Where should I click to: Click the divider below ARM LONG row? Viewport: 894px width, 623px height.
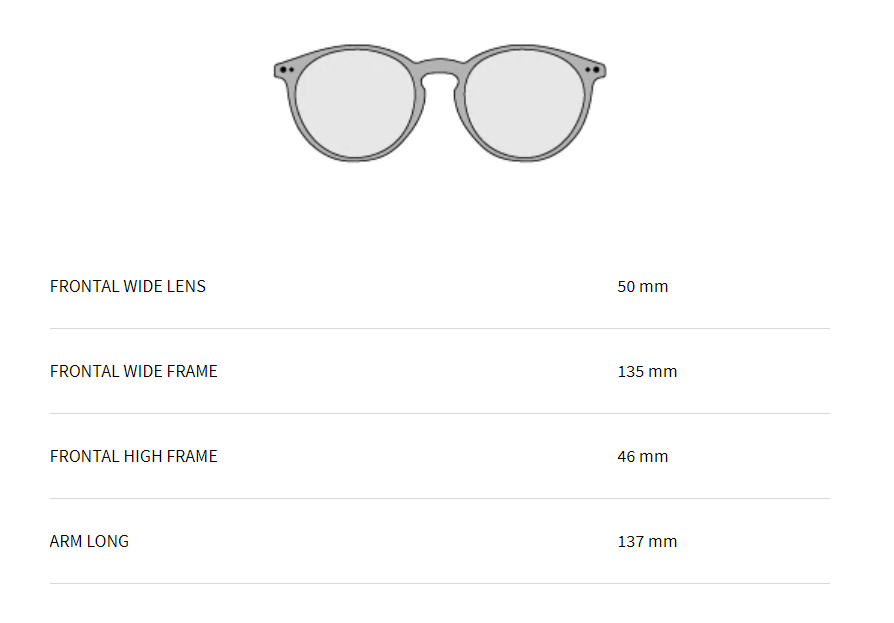[x=440, y=583]
